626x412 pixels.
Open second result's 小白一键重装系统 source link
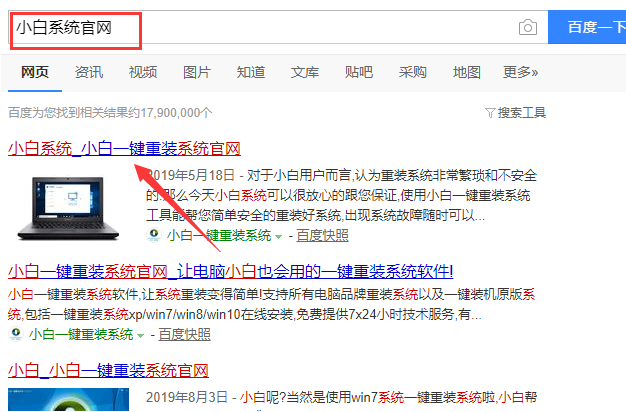click(81, 334)
